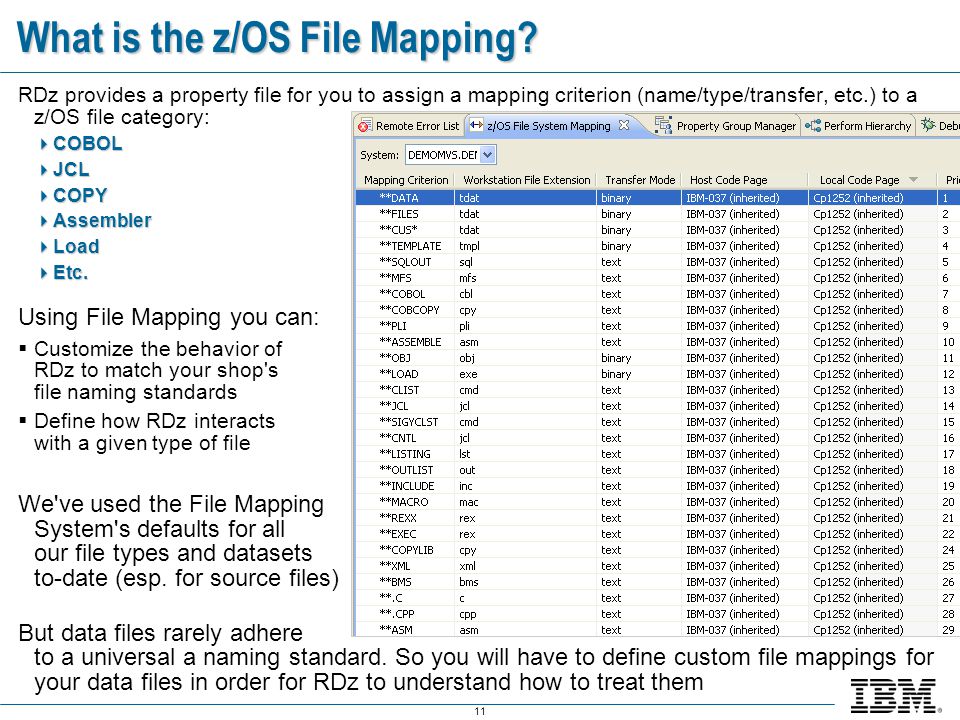
Task: Select the **SQLOUT mapping criterion
Action: click(405, 262)
